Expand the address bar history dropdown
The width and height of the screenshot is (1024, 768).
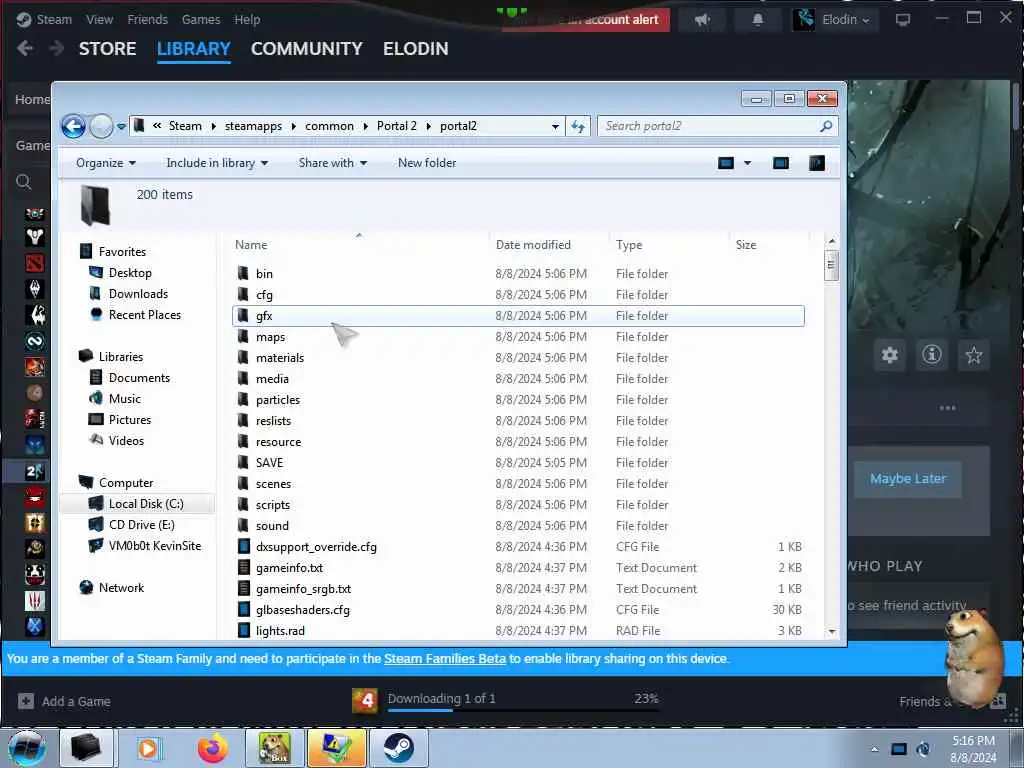tap(555, 127)
